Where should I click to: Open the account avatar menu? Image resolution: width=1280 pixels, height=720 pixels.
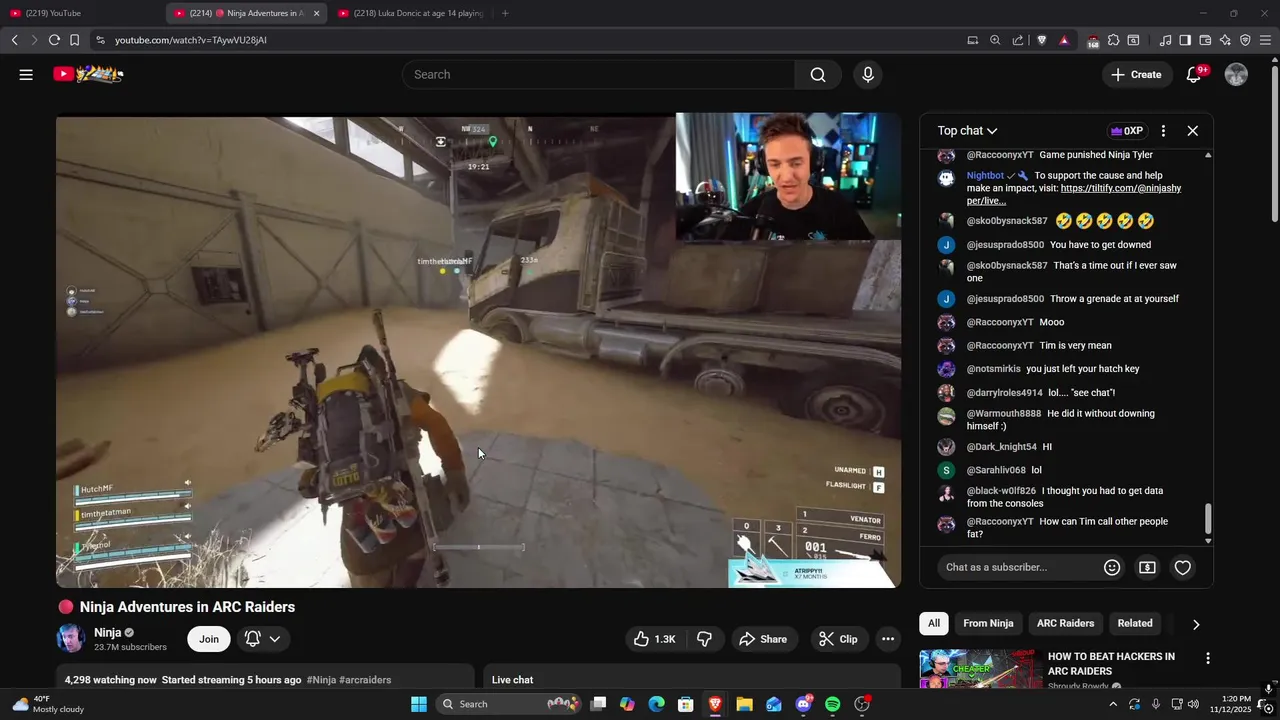click(1236, 74)
